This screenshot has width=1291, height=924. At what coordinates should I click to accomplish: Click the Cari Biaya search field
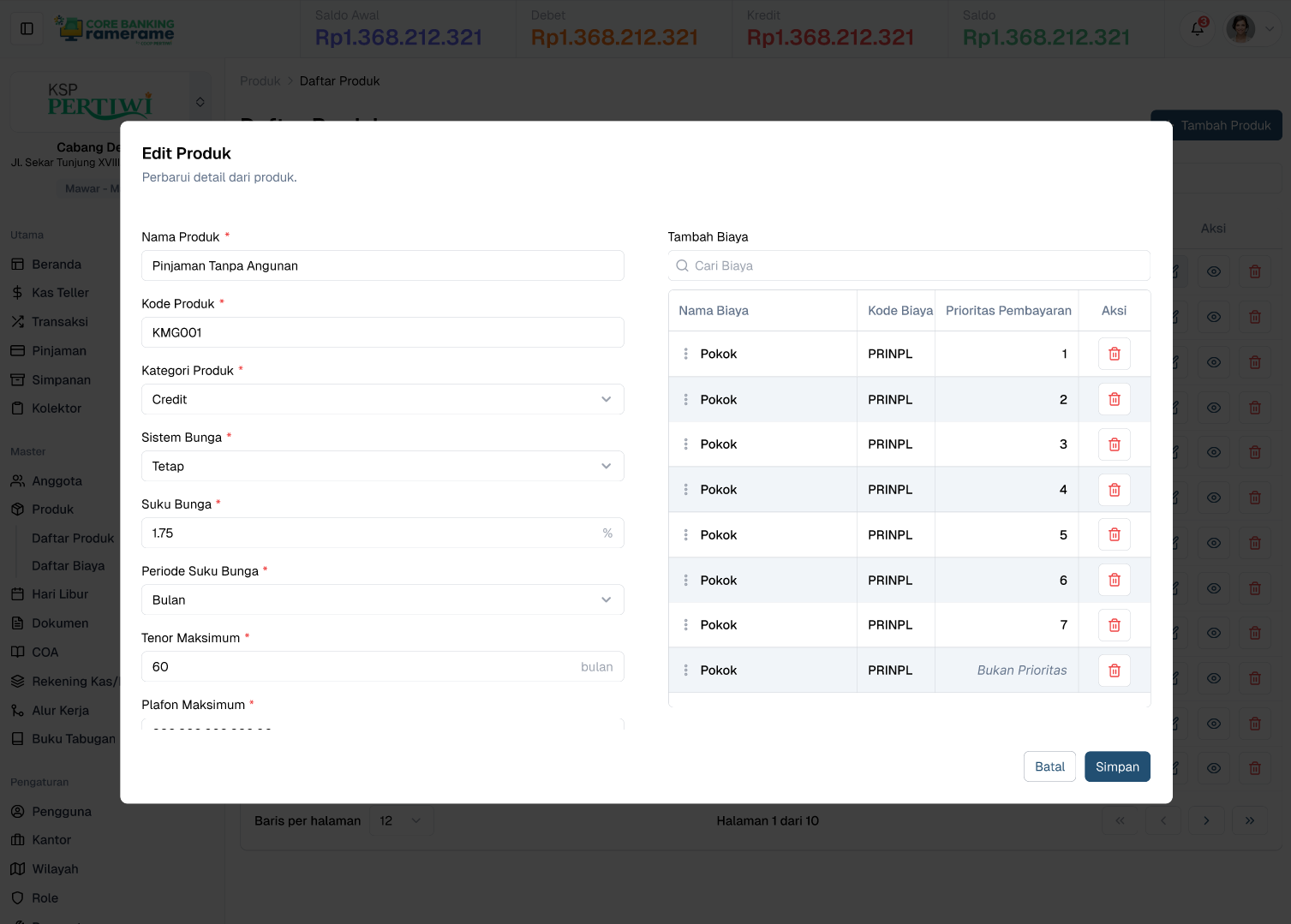point(908,265)
